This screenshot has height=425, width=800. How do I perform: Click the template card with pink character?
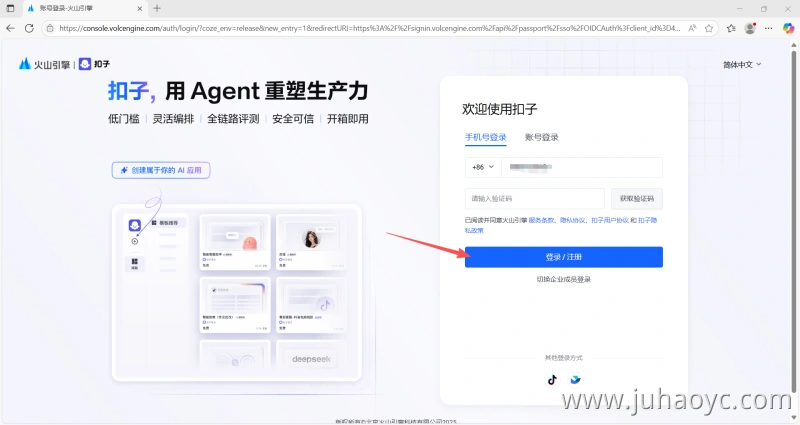click(x=235, y=242)
